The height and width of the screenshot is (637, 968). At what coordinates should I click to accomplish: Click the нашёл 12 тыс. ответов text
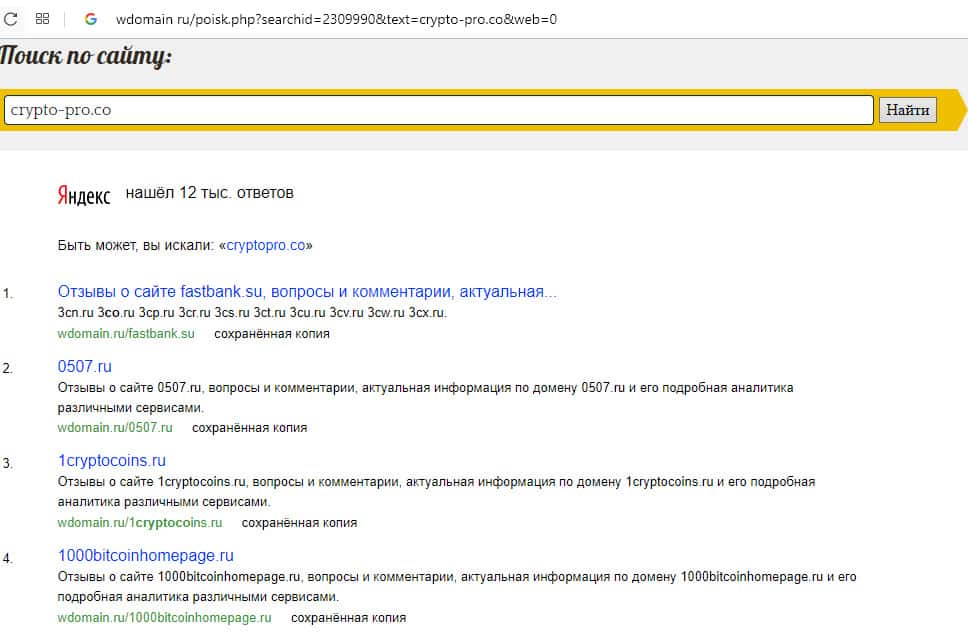pos(209,193)
